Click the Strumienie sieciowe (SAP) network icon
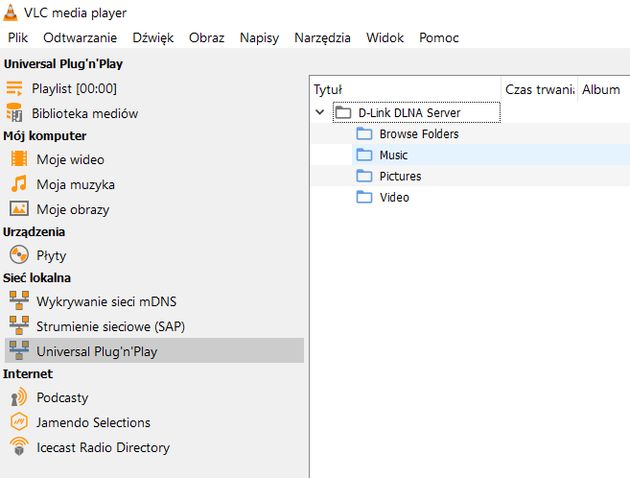630x478 pixels. [x=19, y=325]
